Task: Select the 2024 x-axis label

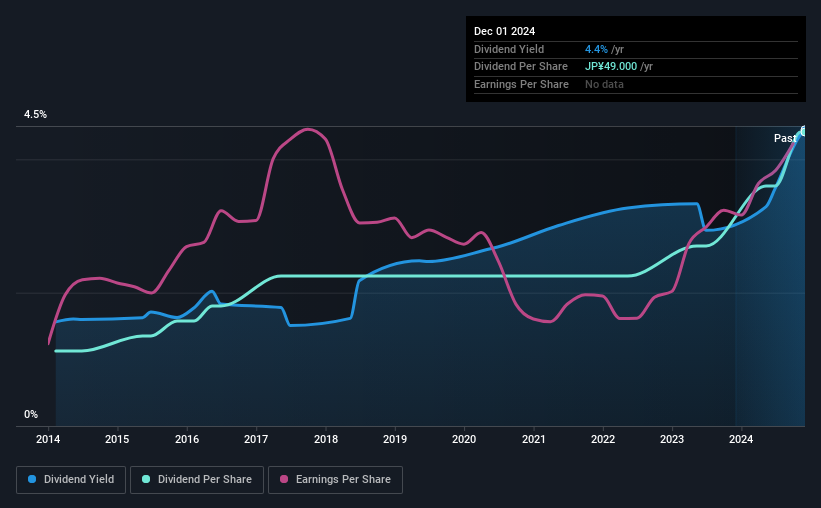Action: [741, 439]
